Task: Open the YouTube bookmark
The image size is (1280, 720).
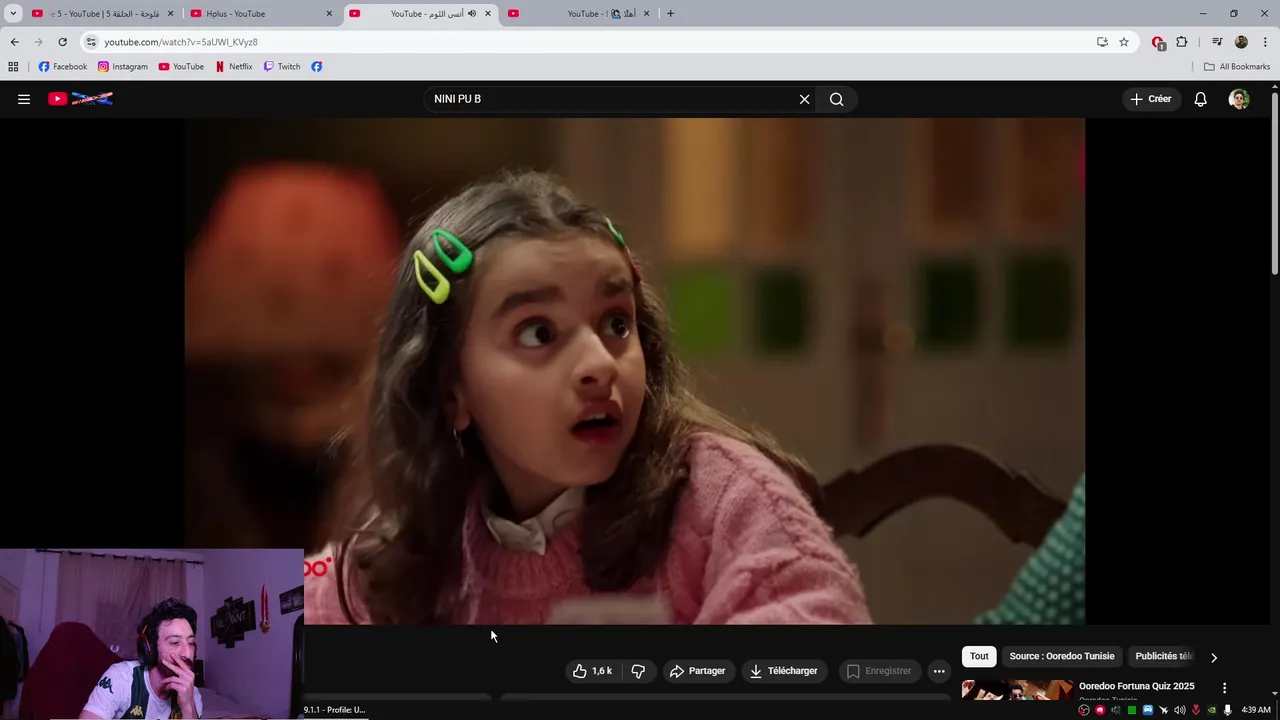Action: [x=181, y=67]
